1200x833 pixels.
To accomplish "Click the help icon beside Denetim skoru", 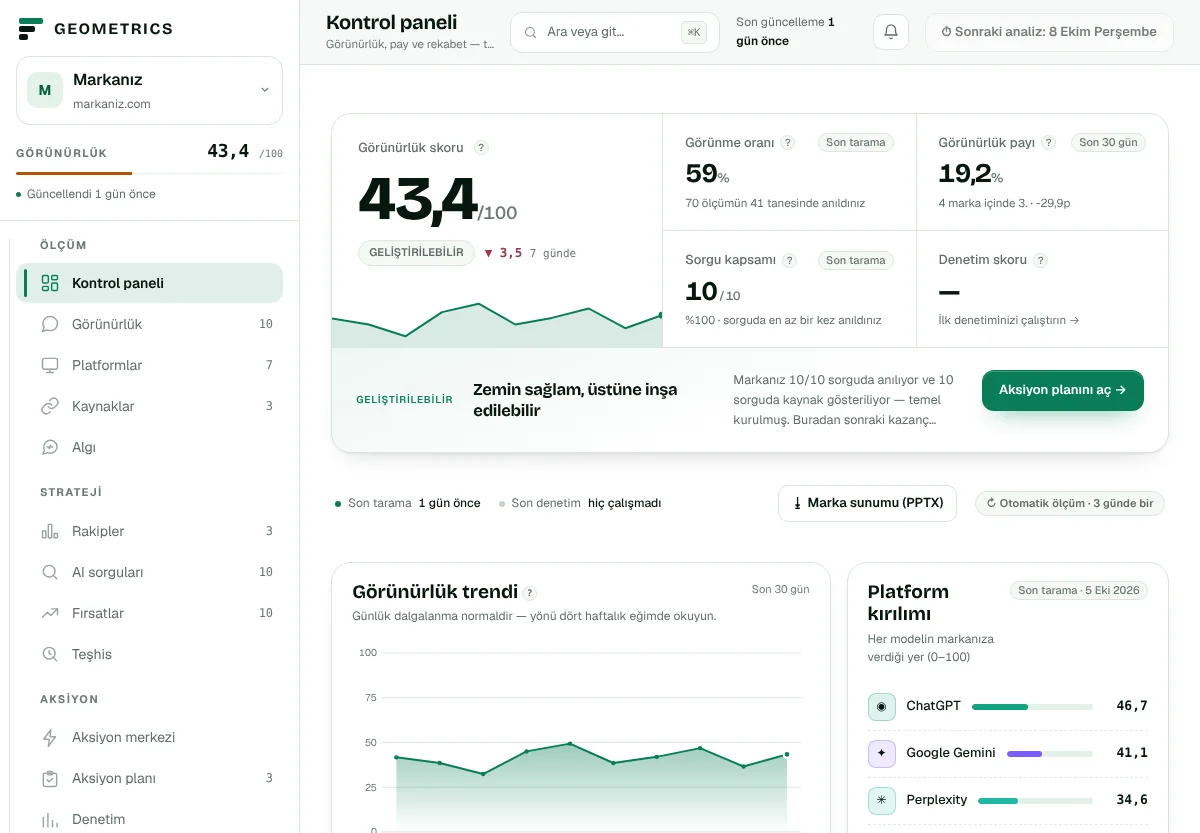I will (x=1040, y=260).
